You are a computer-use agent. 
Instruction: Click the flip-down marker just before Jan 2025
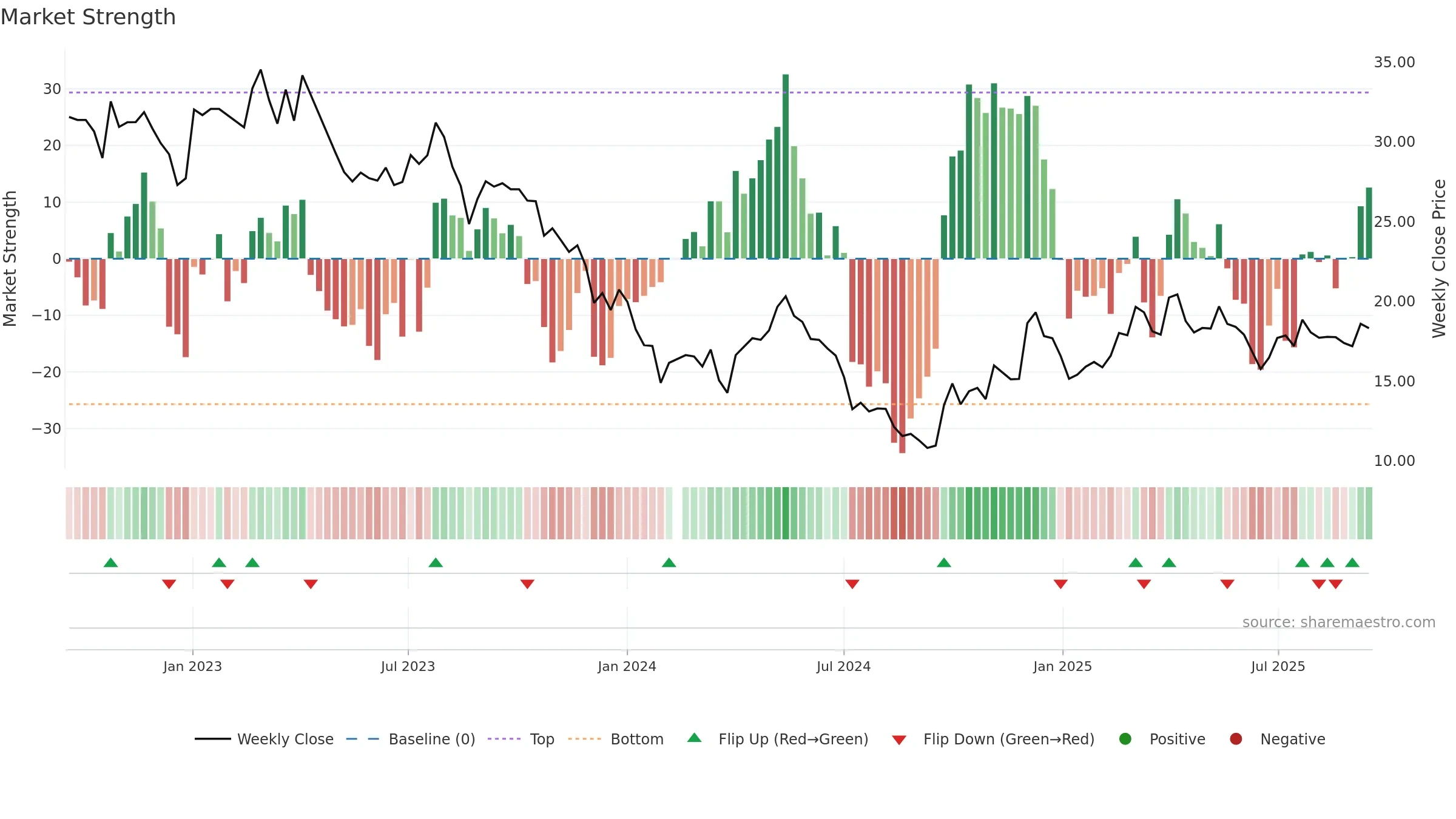(1060, 584)
